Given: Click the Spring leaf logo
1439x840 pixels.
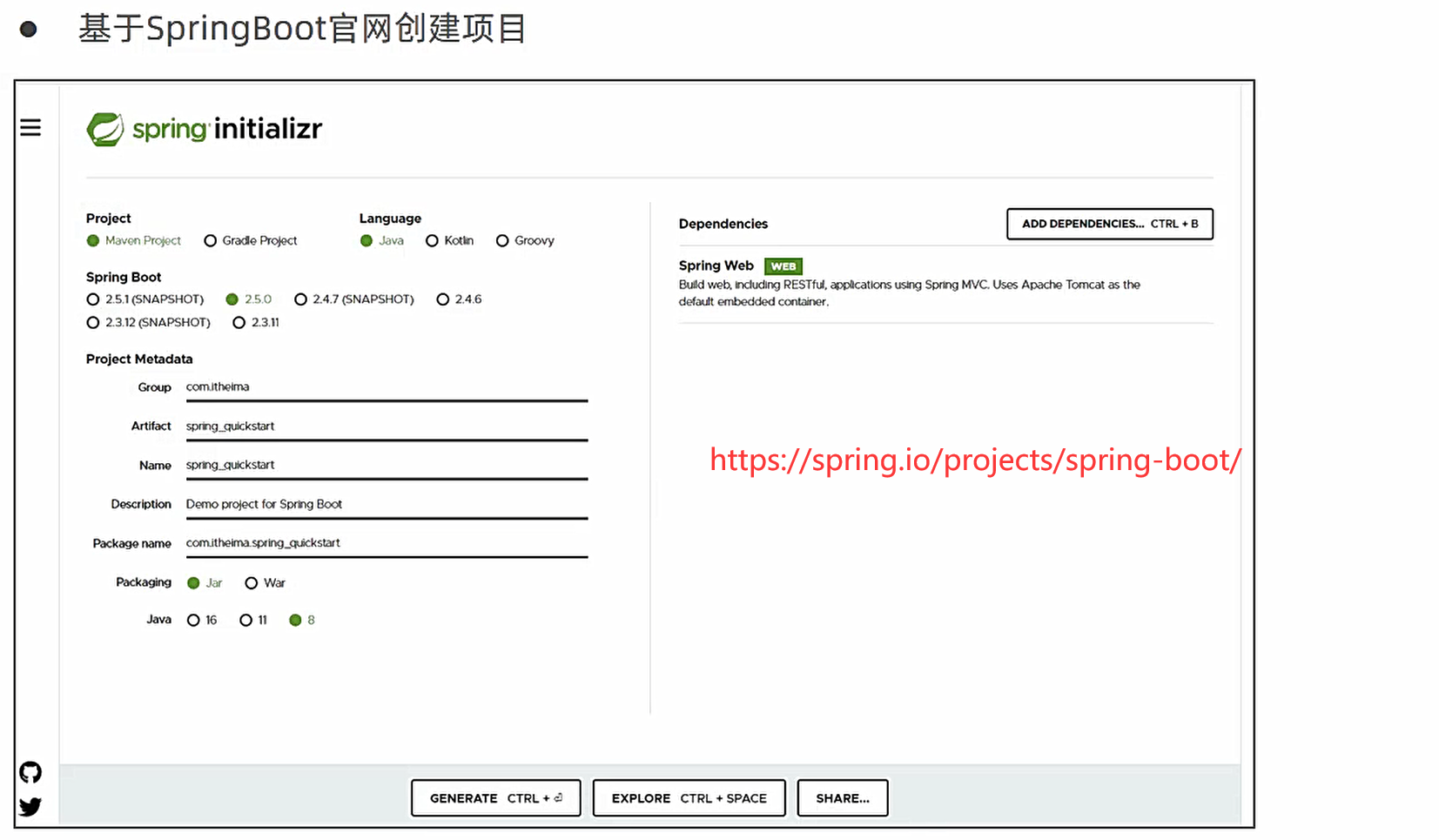Looking at the screenshot, I should click(x=105, y=130).
